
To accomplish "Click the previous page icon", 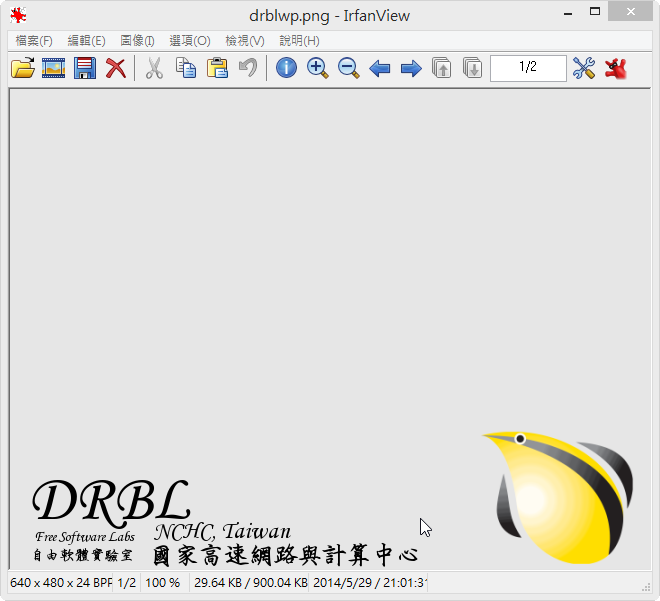I will pos(441,68).
